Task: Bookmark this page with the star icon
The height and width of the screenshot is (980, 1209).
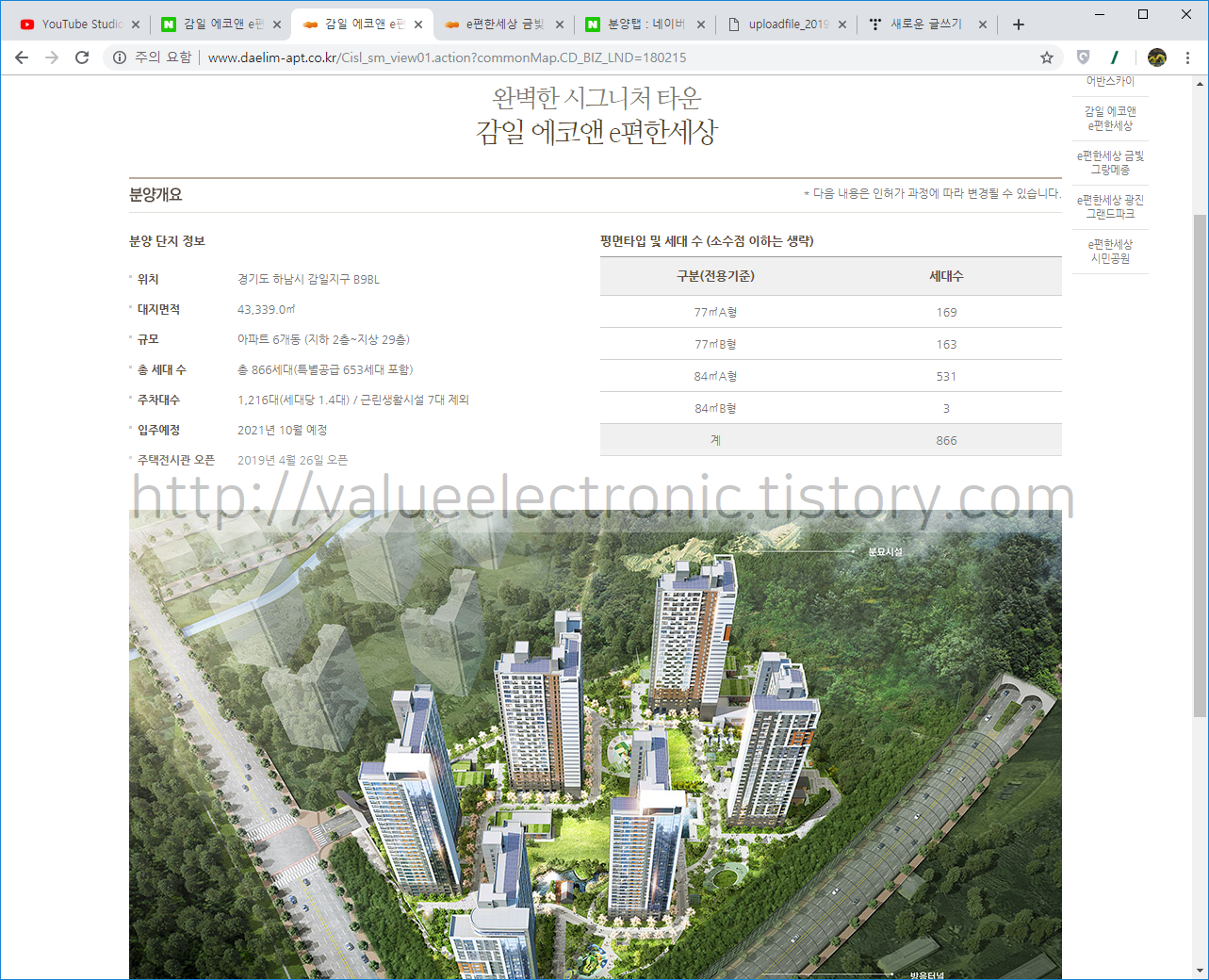Action: click(1047, 57)
